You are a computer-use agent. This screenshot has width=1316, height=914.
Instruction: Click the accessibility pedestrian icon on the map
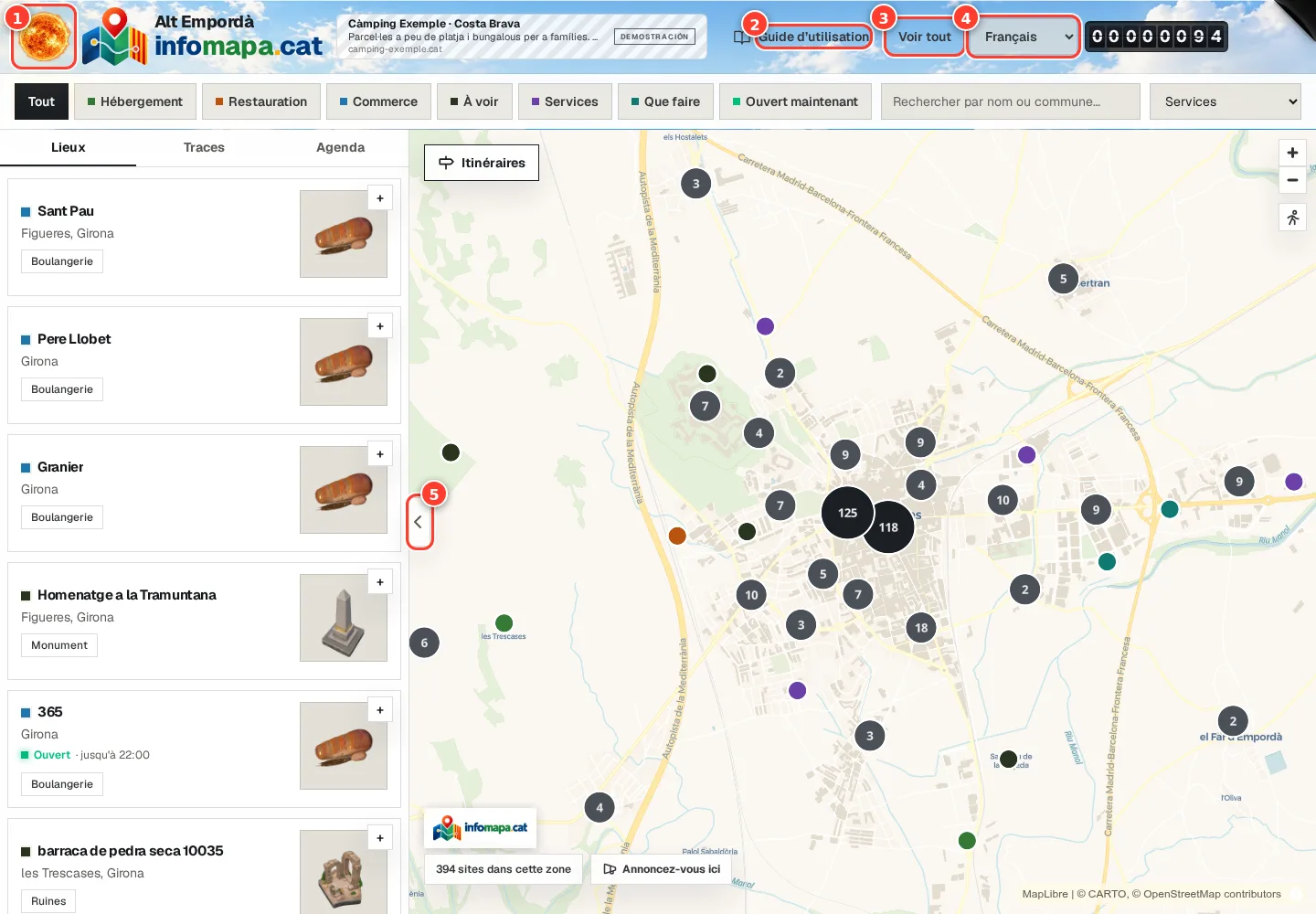pos(1292,218)
